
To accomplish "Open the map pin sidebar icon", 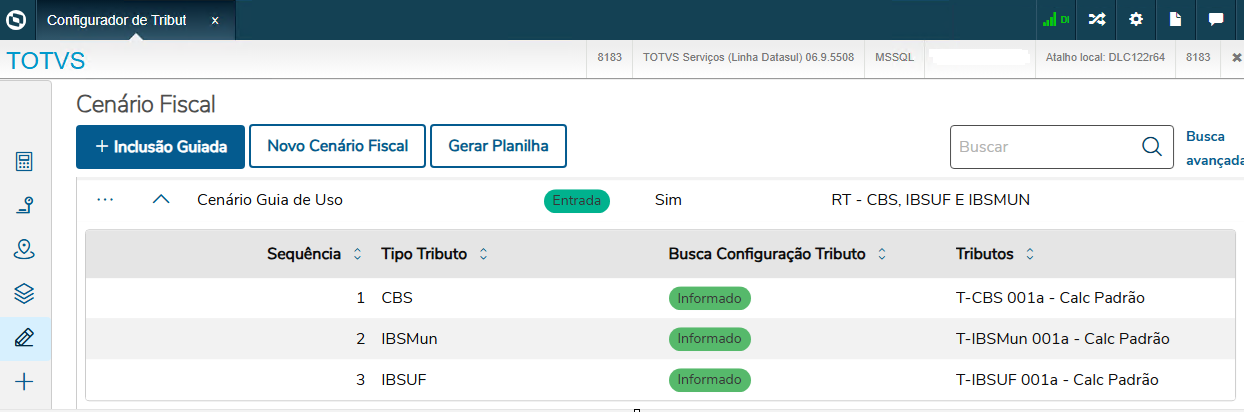I will coord(25,249).
